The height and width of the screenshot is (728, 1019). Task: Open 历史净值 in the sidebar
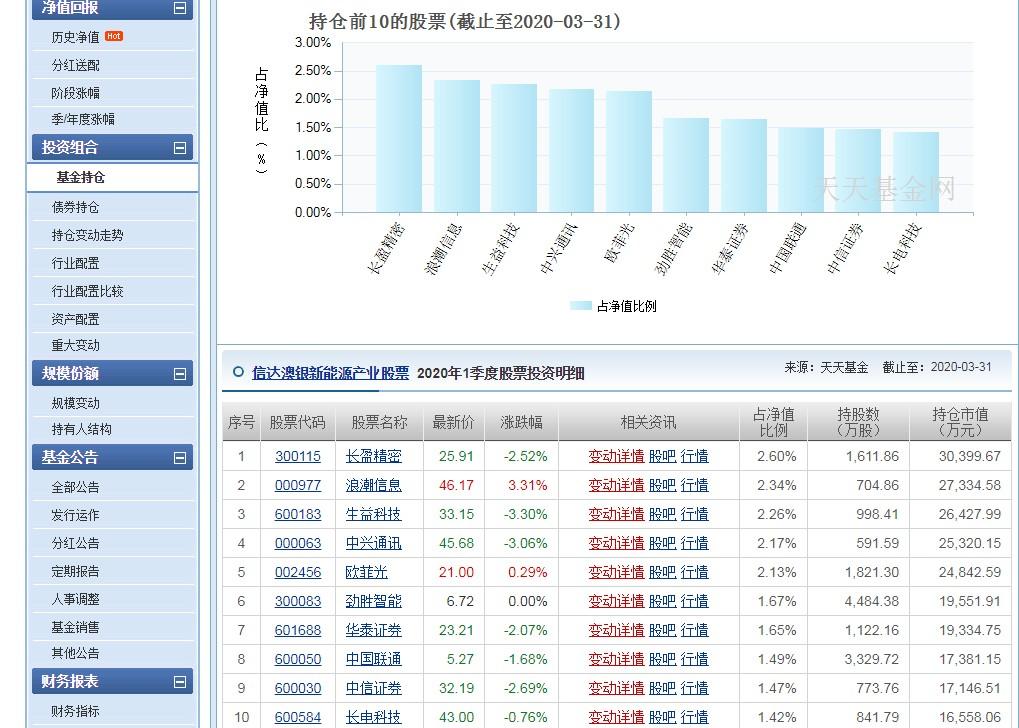pyautogui.click(x=75, y=38)
